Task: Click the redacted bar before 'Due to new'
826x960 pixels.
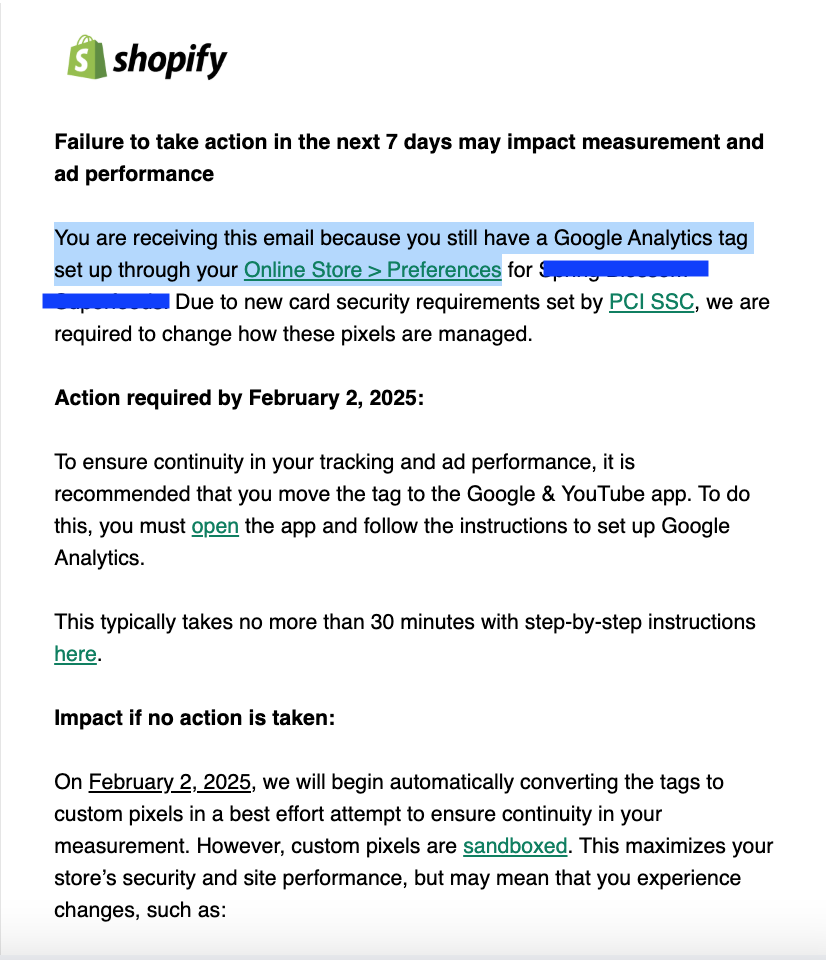Action: pos(105,300)
